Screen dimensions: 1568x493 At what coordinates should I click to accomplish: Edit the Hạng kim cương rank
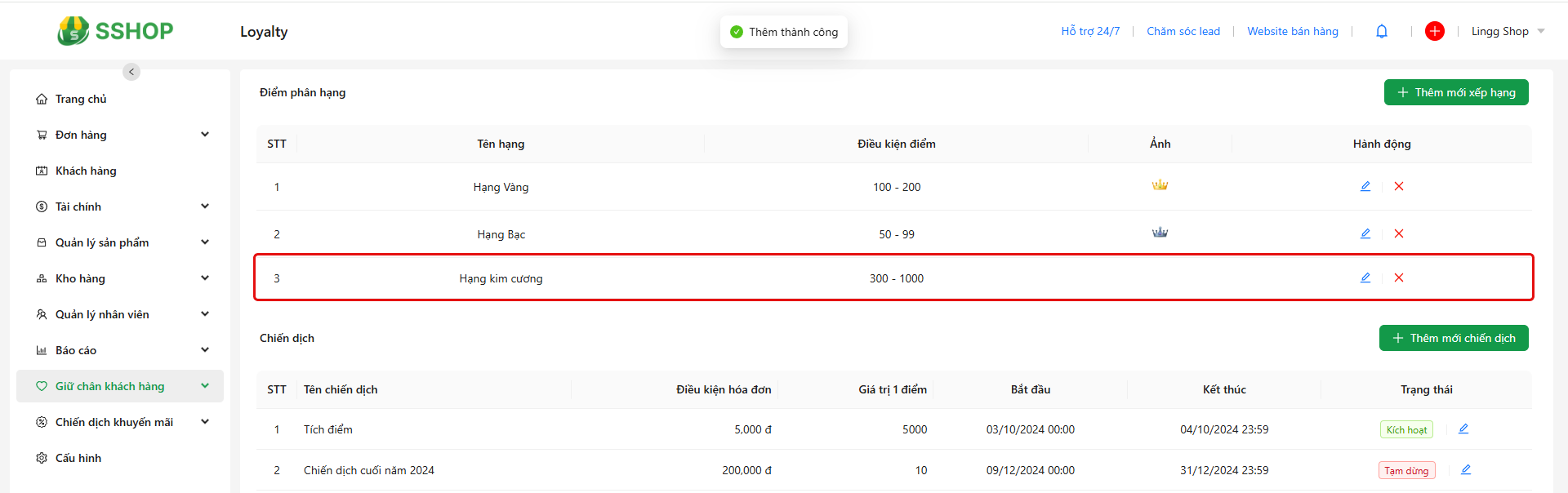point(1365,278)
